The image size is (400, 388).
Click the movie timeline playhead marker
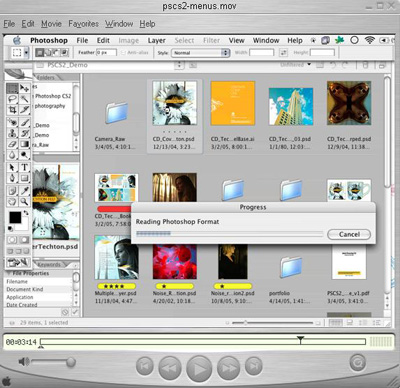coord(300,340)
